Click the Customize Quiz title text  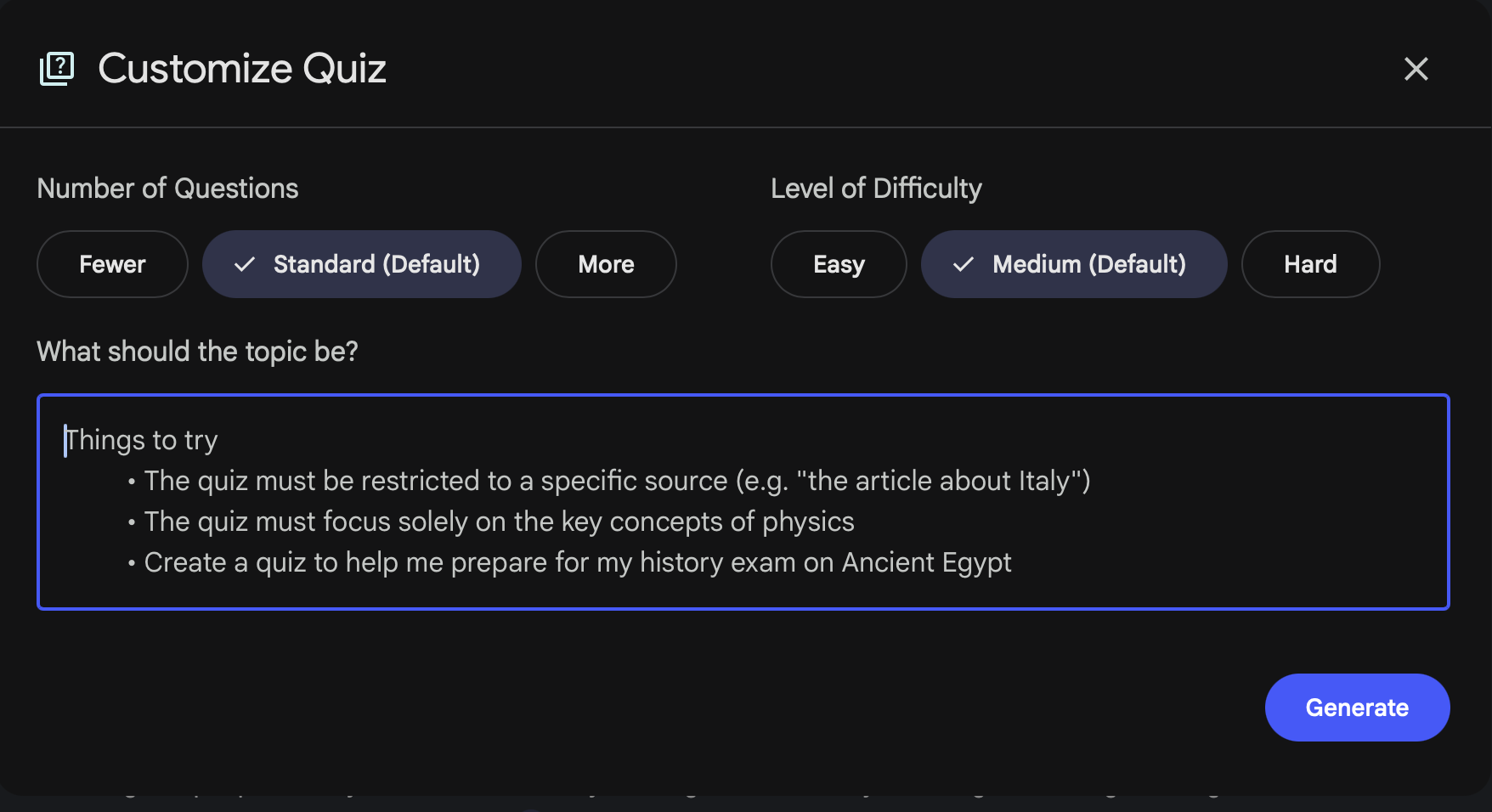(x=242, y=69)
